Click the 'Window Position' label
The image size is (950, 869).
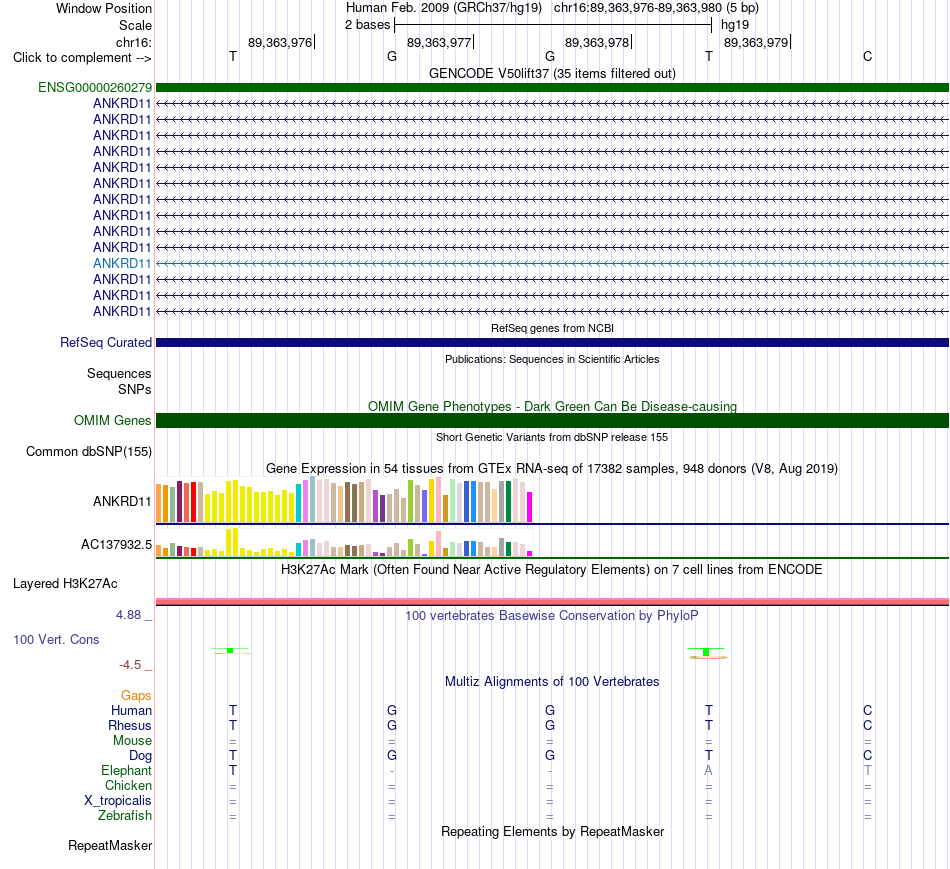point(104,8)
